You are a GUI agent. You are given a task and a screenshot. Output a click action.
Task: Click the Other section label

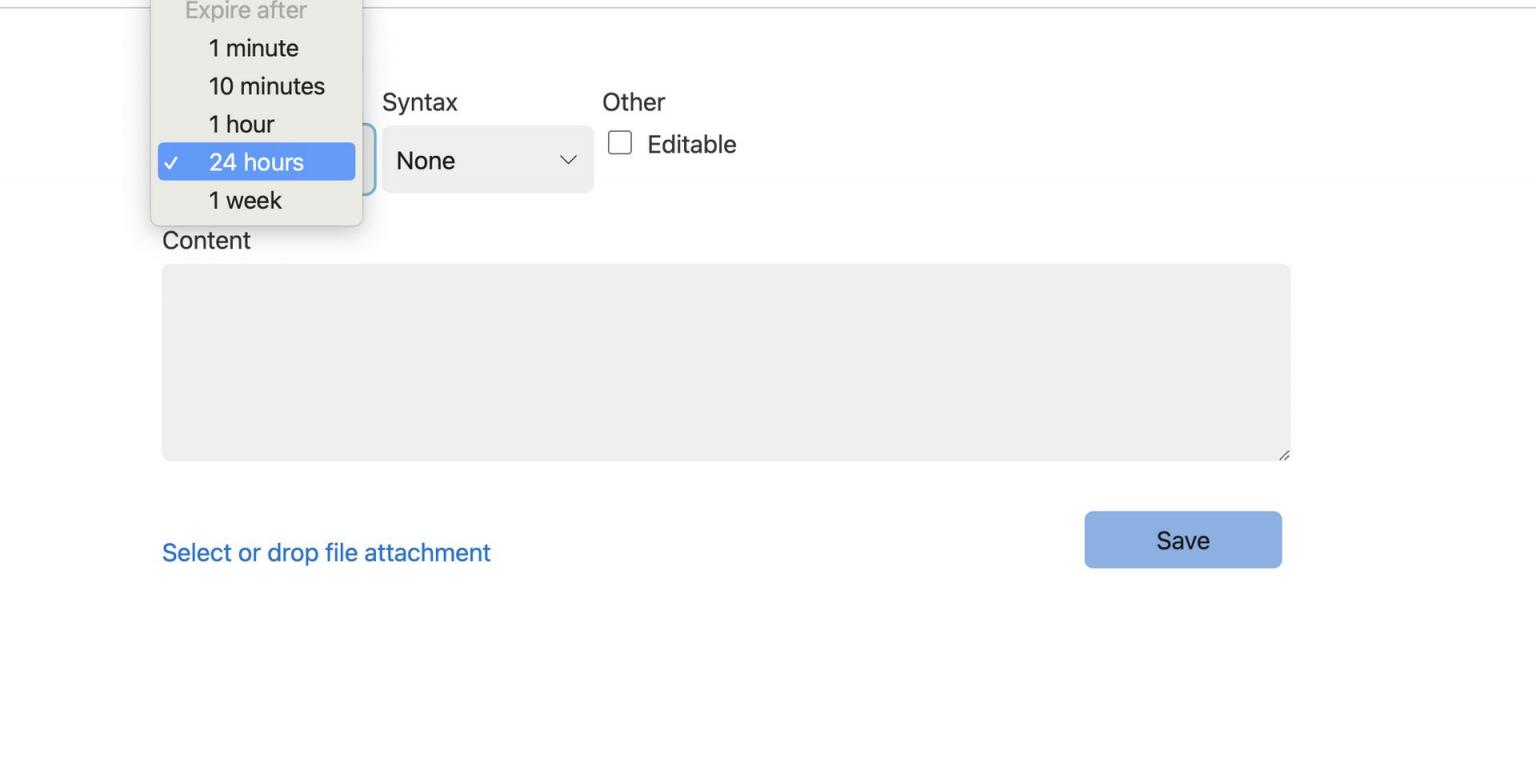(633, 102)
